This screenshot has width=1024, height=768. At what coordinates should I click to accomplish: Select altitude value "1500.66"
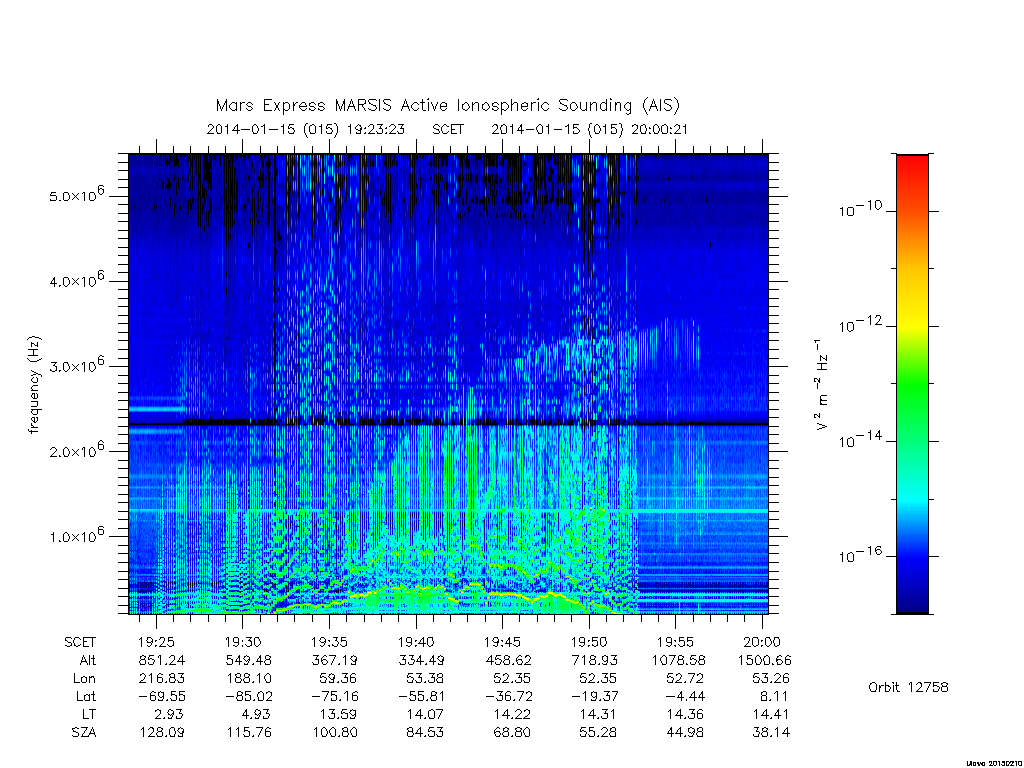point(765,660)
